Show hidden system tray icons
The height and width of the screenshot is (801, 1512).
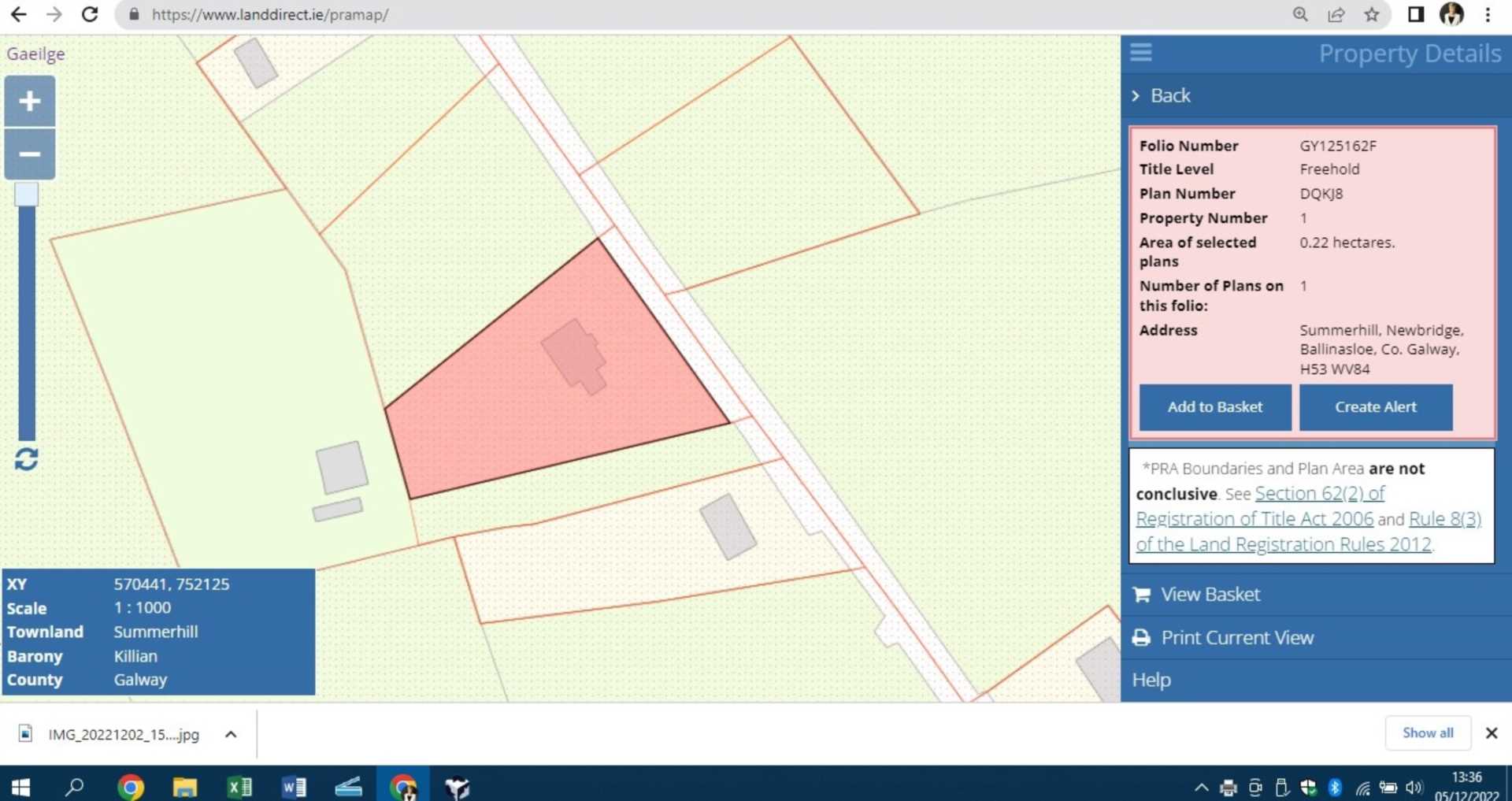(1201, 786)
